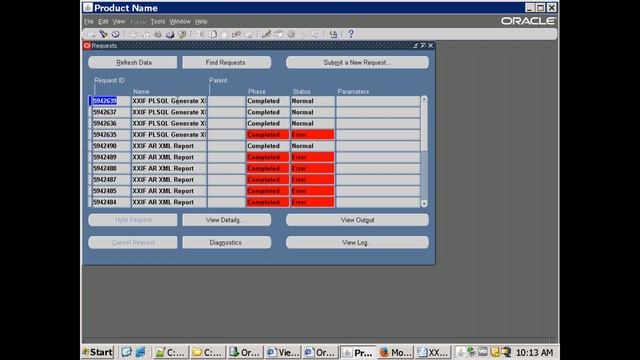This screenshot has height=360, width=640.
Task: Select Request ID field 5942639
Action: point(111,101)
